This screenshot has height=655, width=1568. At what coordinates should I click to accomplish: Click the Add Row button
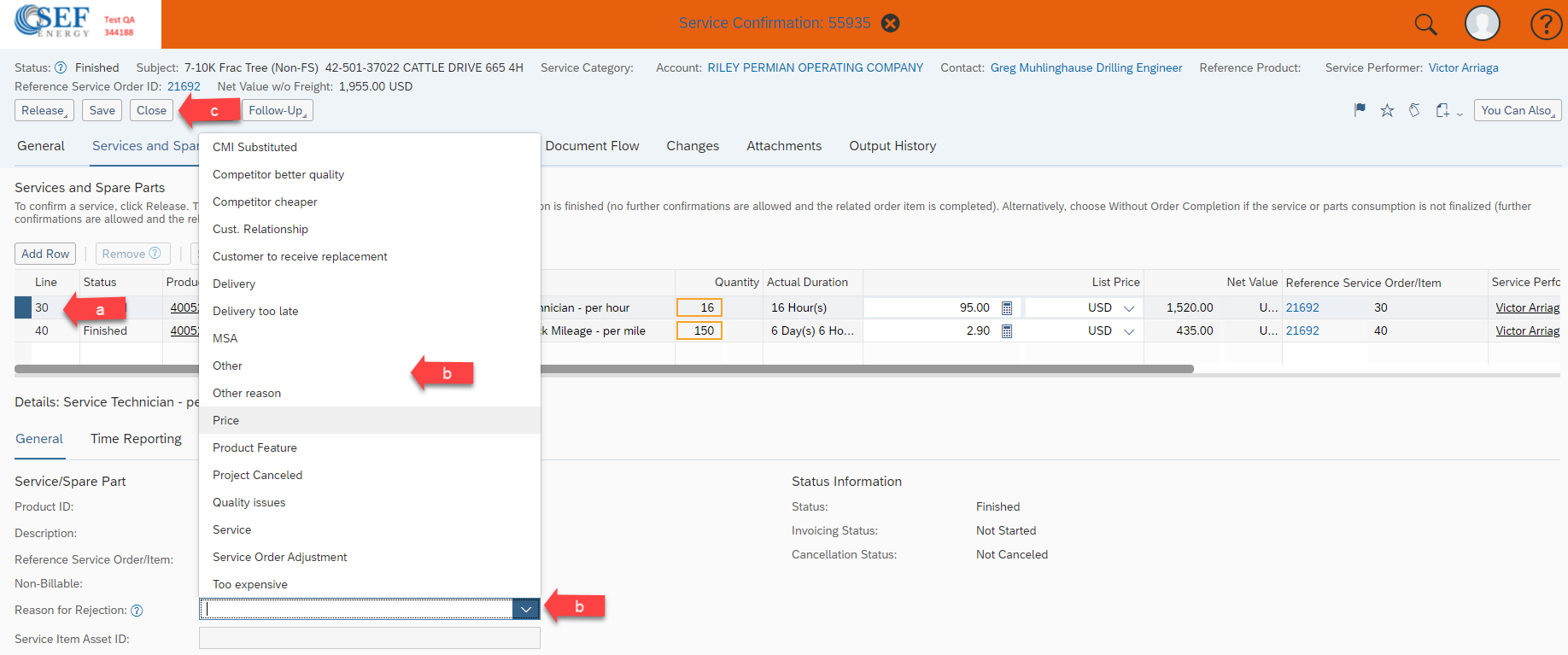(x=45, y=254)
